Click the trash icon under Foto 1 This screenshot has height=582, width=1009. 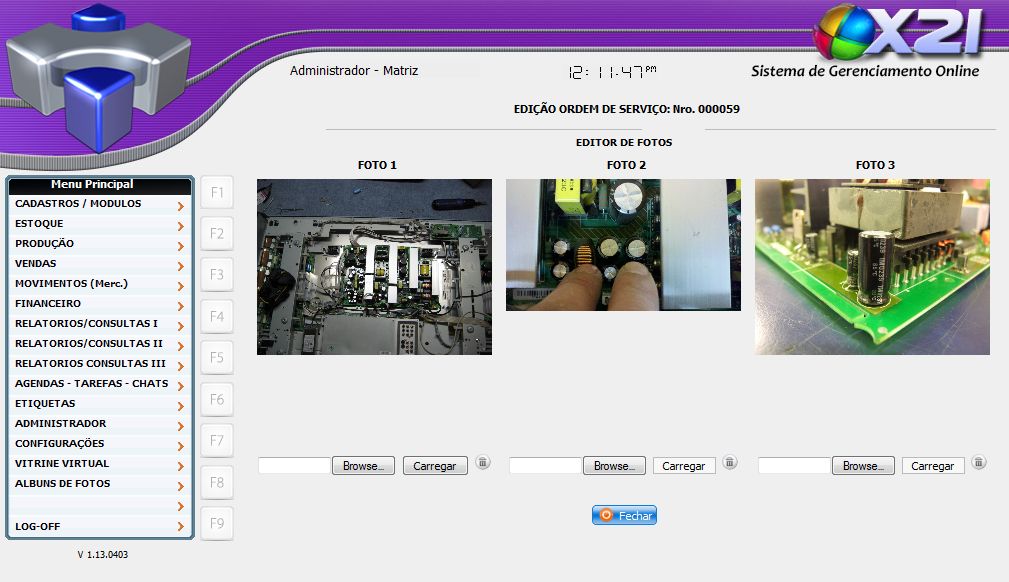(x=483, y=462)
